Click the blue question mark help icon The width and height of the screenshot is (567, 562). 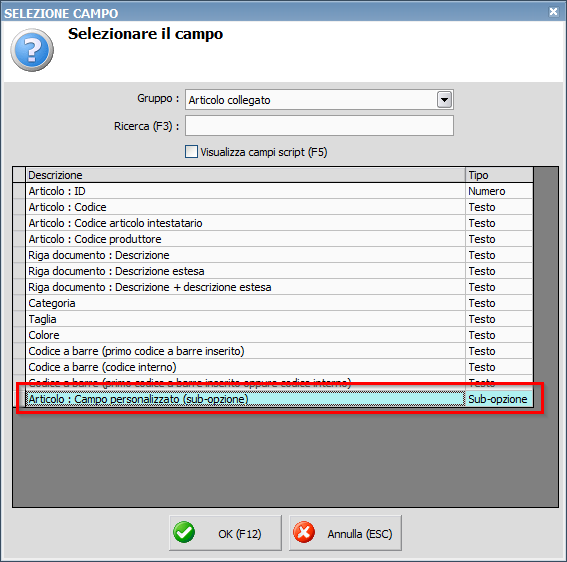(32, 50)
